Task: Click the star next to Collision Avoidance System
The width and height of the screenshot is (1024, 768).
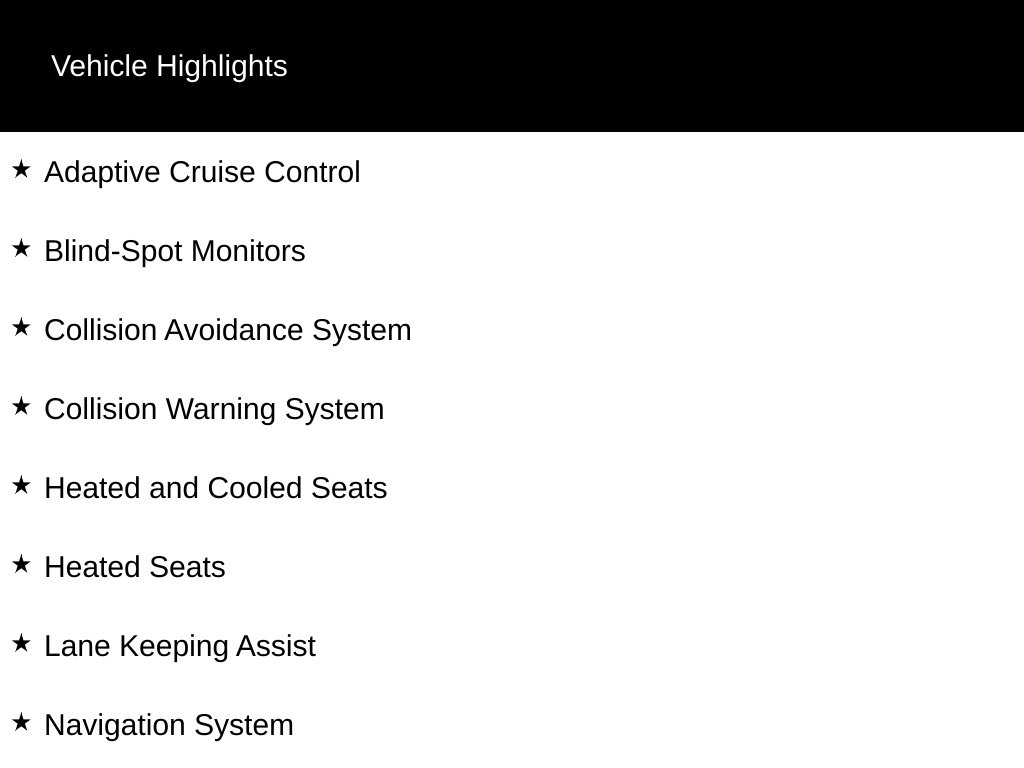Action: 21,327
